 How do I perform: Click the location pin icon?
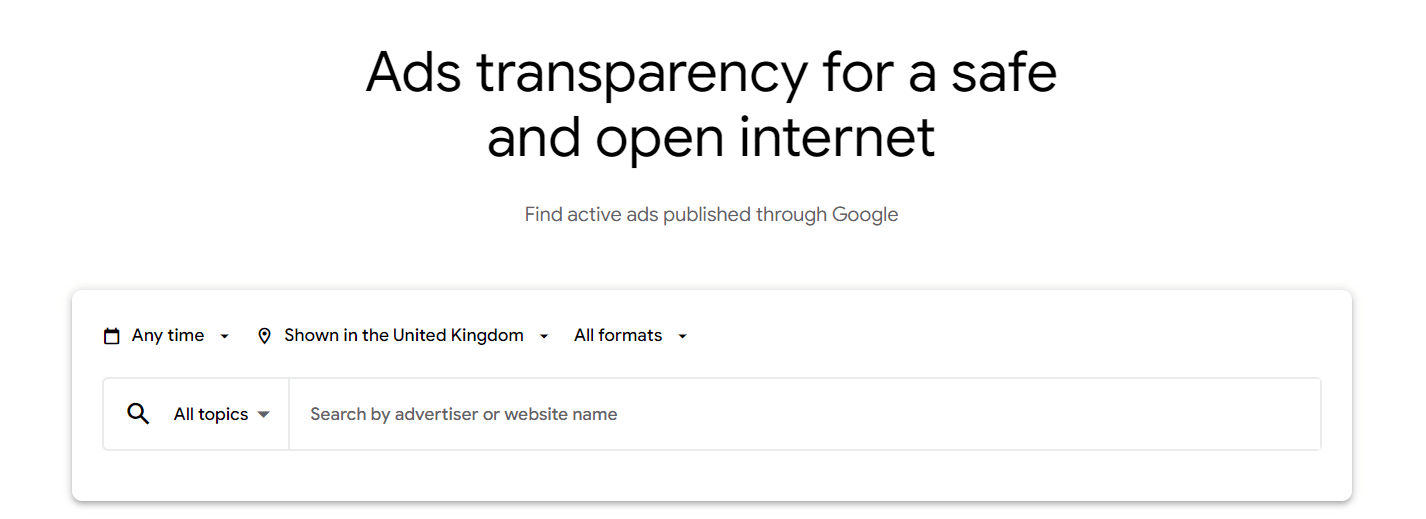tap(264, 336)
